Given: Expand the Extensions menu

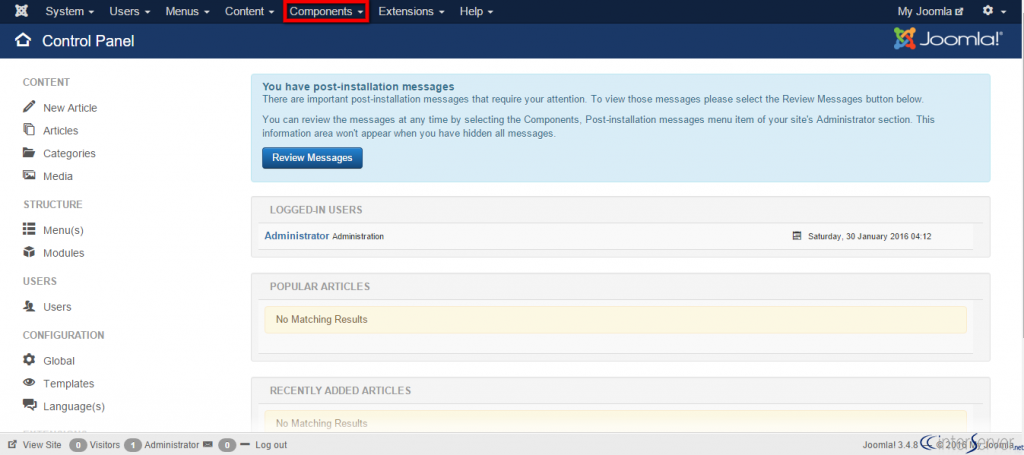Looking at the screenshot, I should pyautogui.click(x=411, y=11).
